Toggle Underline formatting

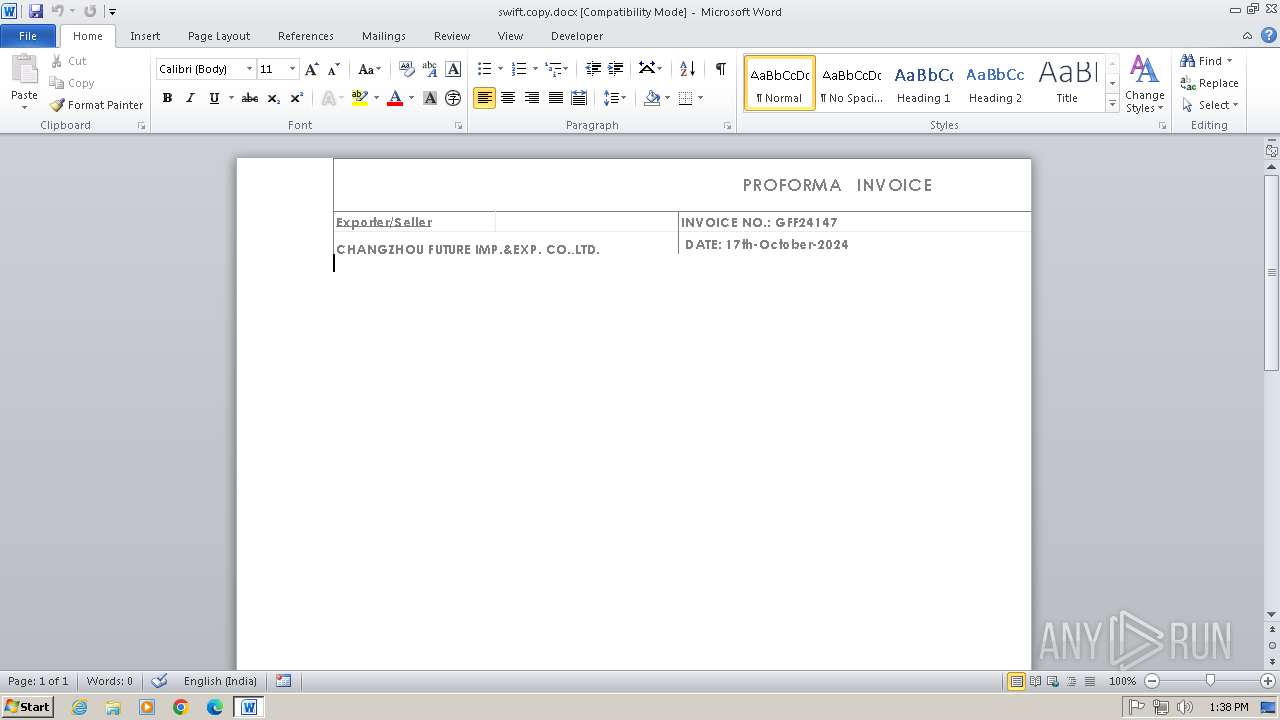click(214, 98)
